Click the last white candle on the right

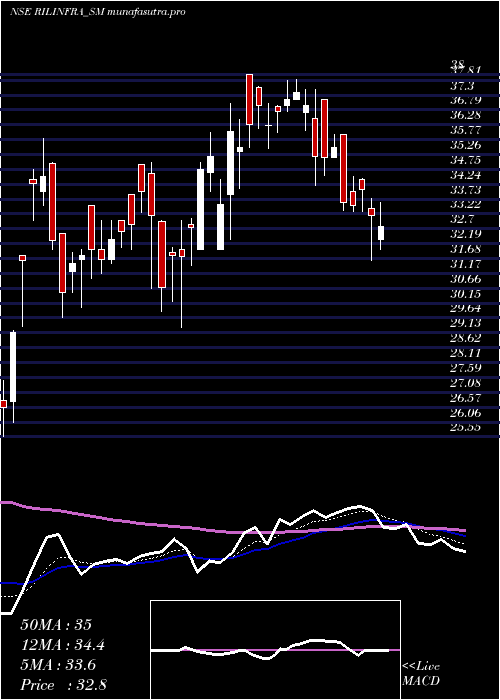point(381,233)
